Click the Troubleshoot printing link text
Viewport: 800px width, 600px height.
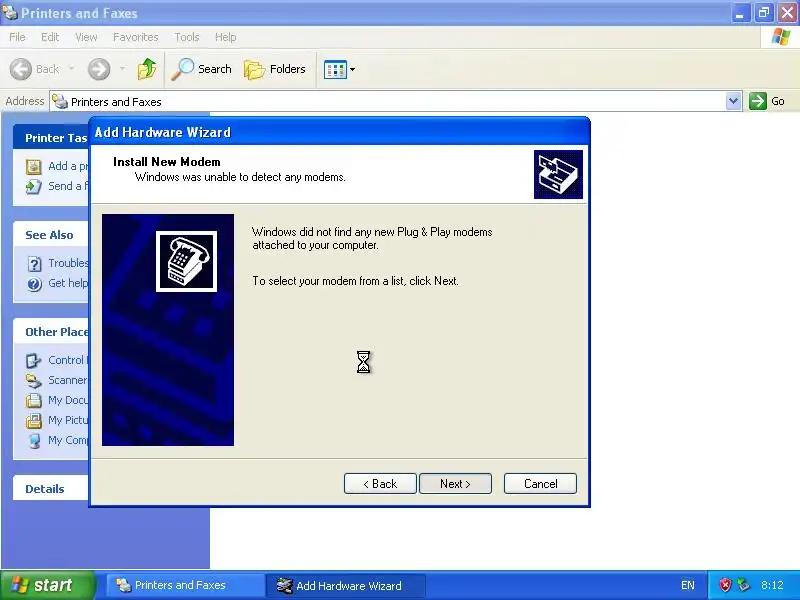[68, 263]
